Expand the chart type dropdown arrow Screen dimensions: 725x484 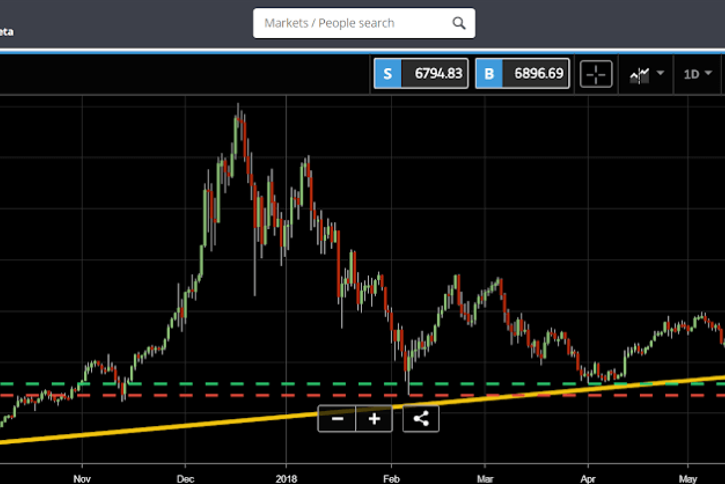[660, 74]
